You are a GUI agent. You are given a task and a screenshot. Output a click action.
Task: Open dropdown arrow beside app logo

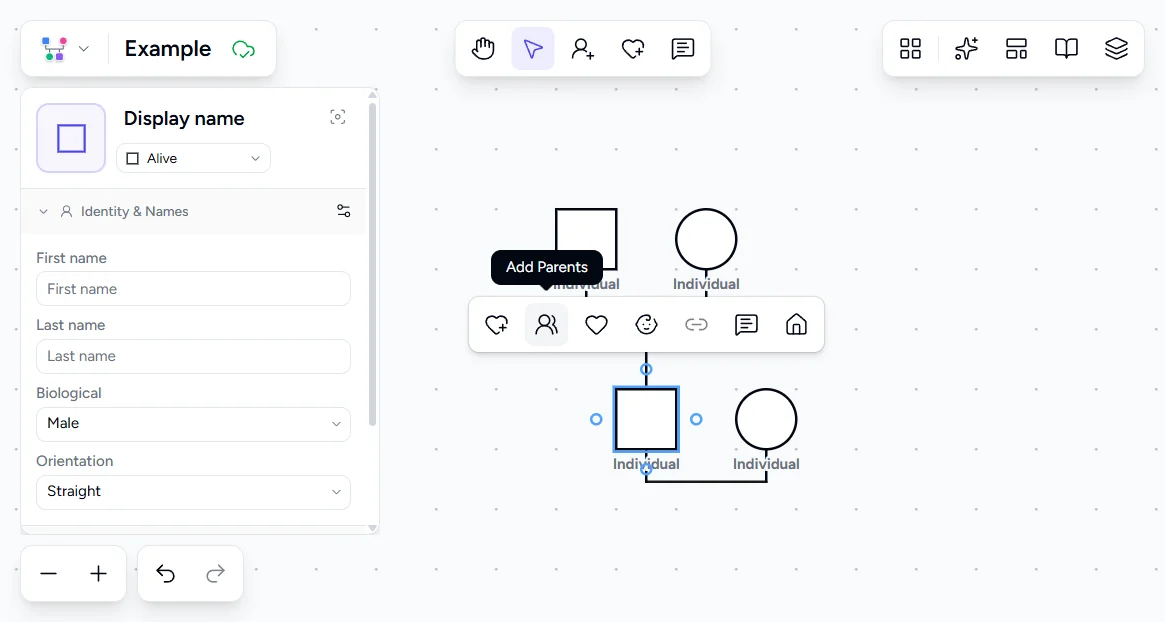coord(84,49)
